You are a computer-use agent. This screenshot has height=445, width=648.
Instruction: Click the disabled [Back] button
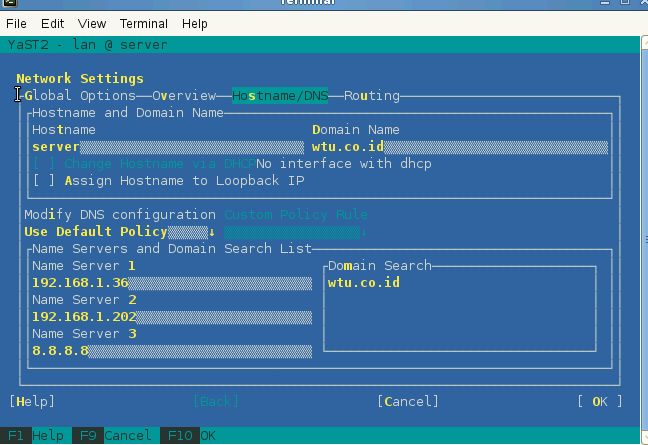216,402
